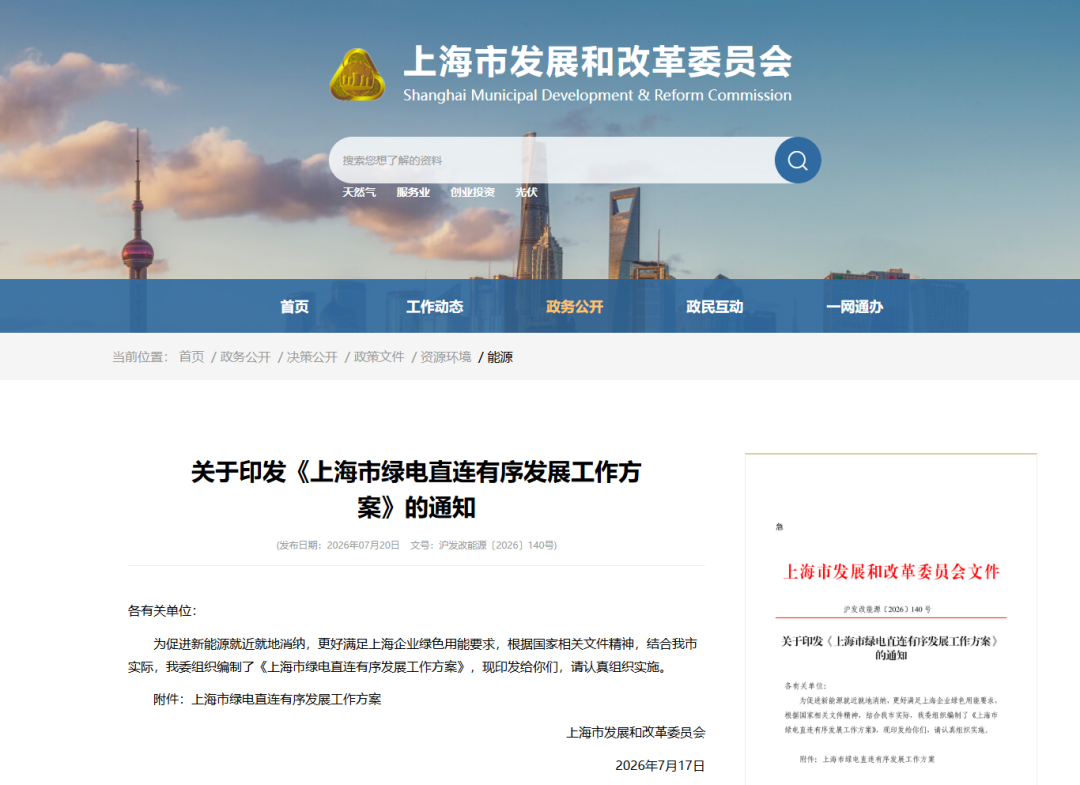
Task: Go to 政策文件 in the breadcrumb
Action: point(379,357)
